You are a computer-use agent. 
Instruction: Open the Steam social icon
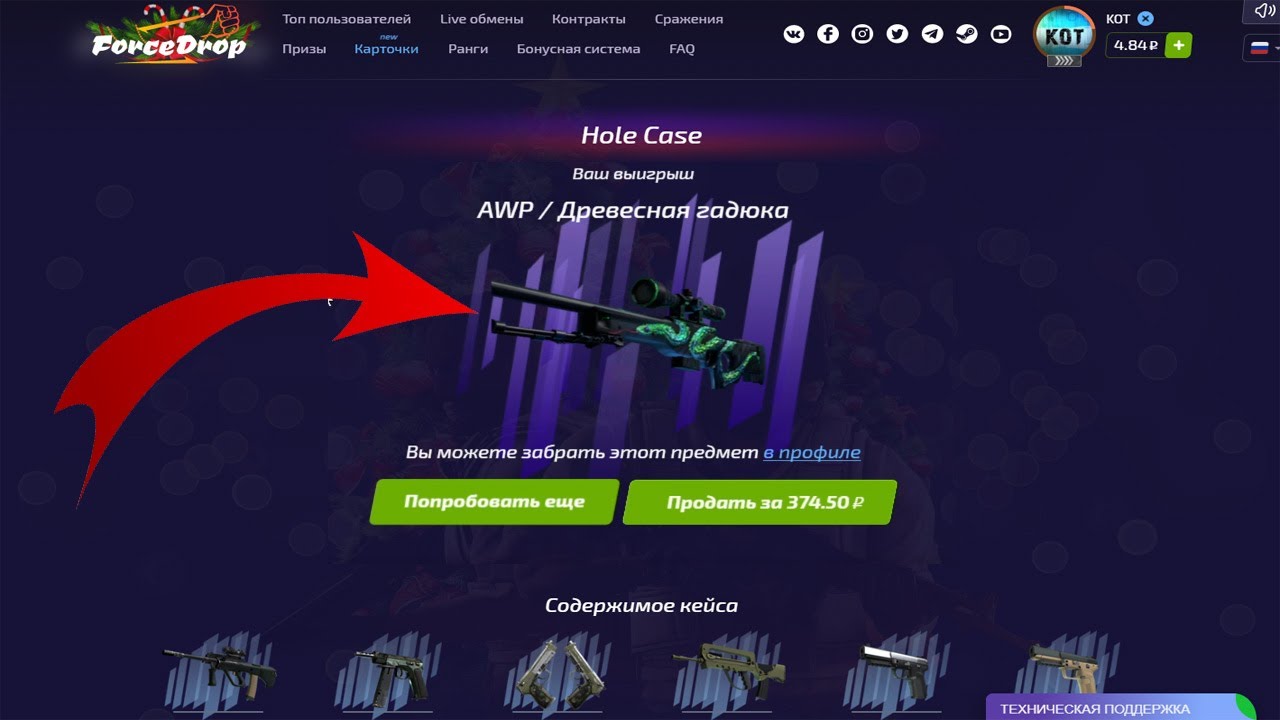pos(966,34)
